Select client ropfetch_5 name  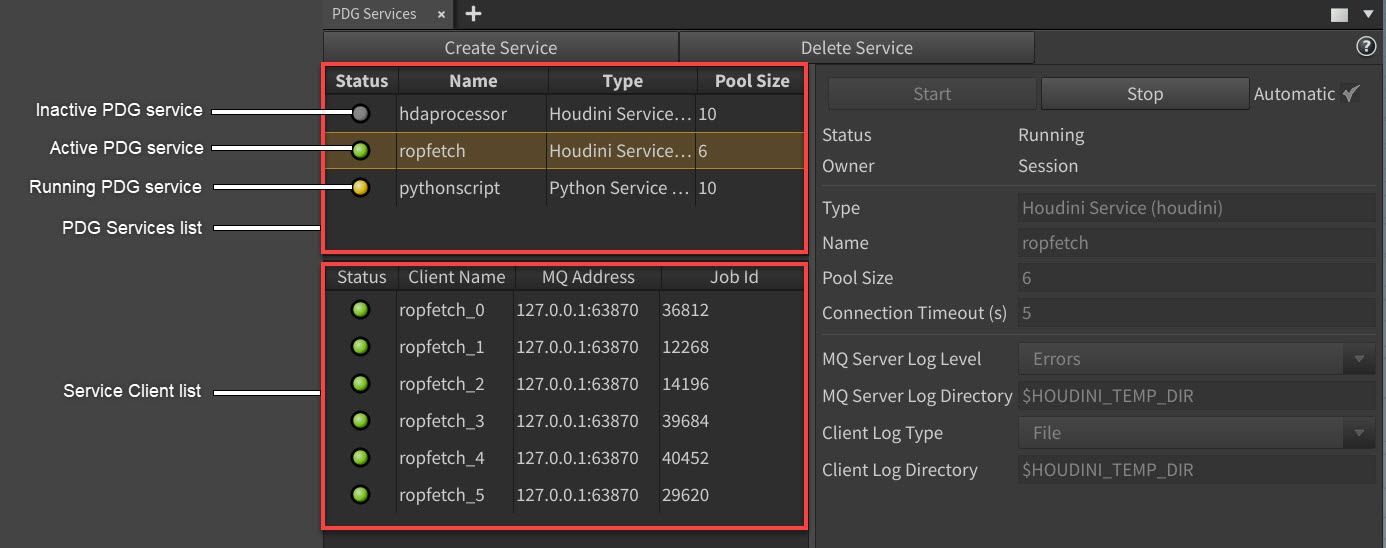[441, 495]
